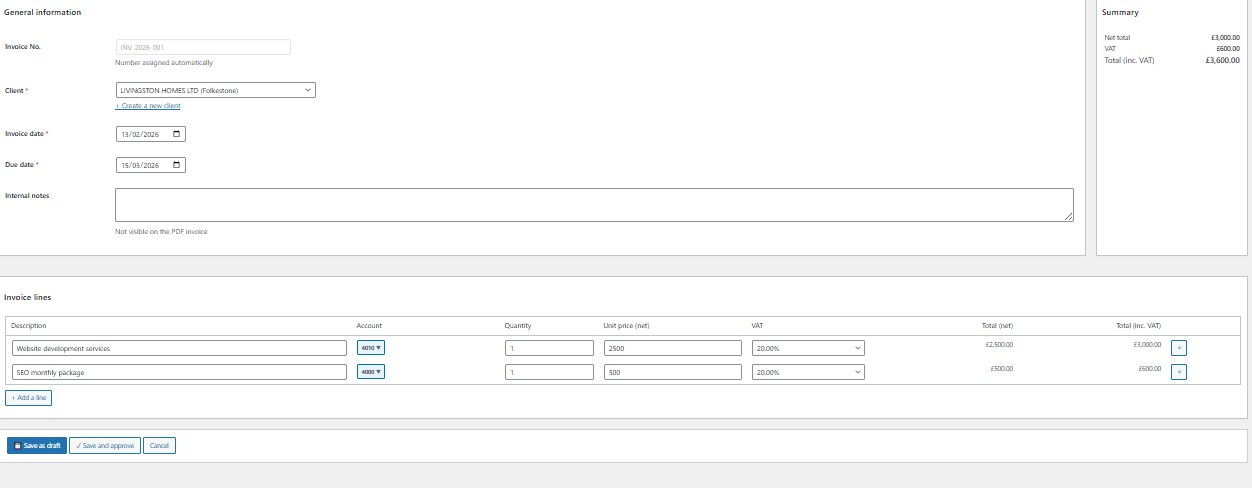The width and height of the screenshot is (1252, 488).
Task: Remove the SEO monthly package line
Action: click(1179, 372)
